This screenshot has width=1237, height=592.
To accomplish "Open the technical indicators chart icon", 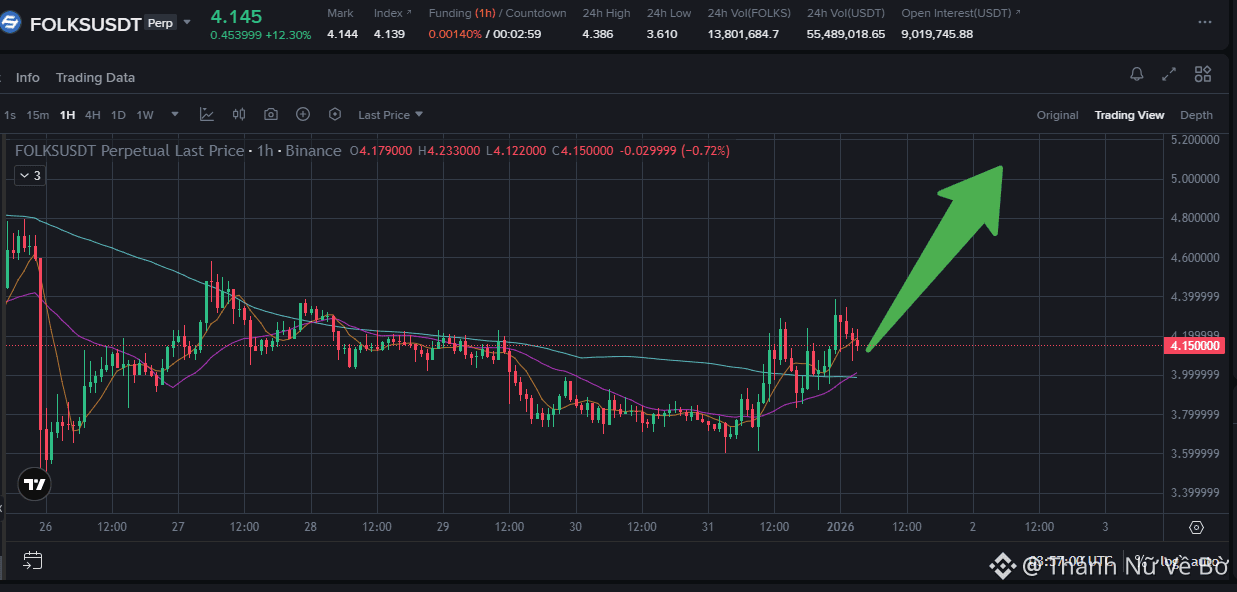I will click(207, 115).
